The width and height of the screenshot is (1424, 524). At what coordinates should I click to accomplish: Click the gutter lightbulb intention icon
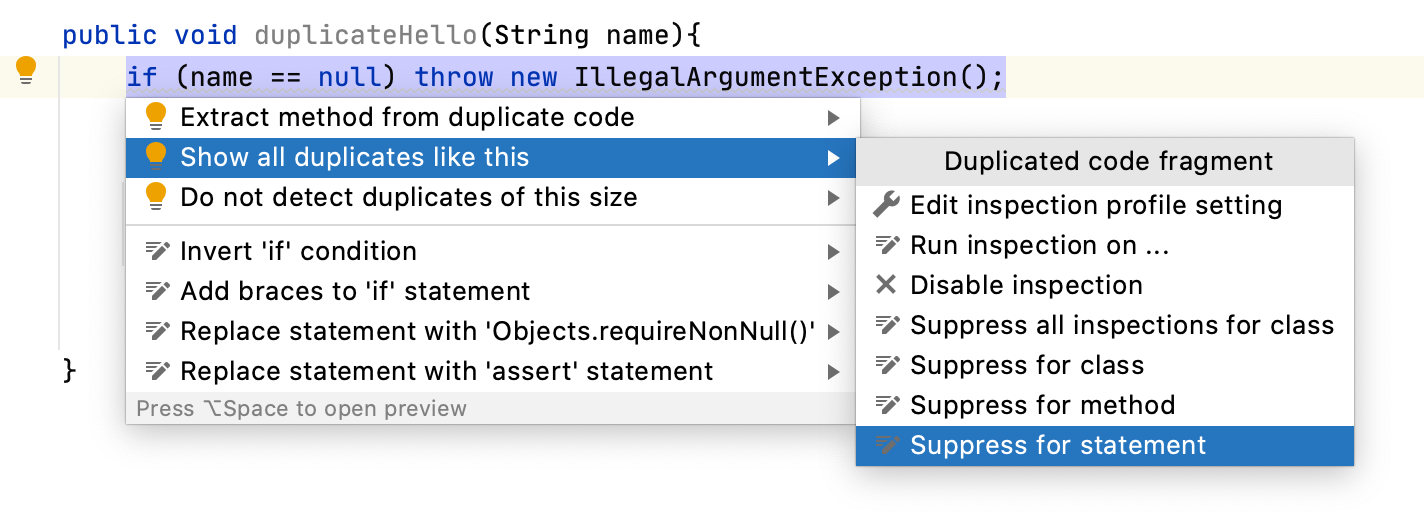27,71
